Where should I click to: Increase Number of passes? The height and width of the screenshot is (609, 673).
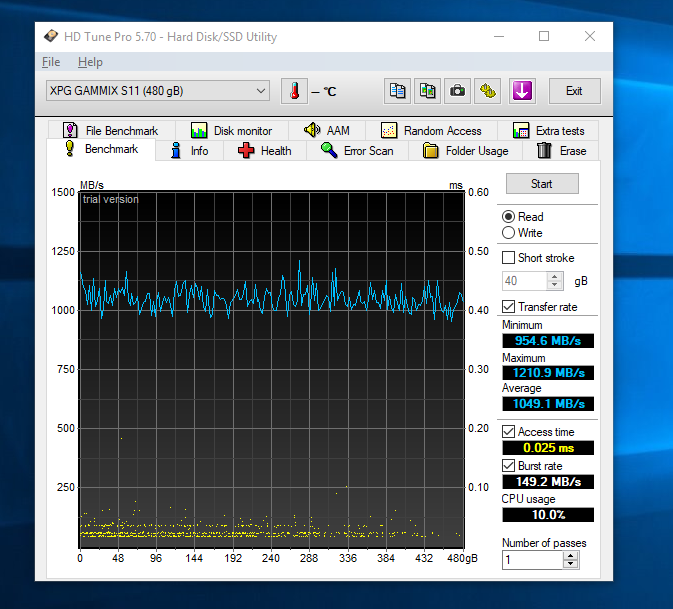point(570,555)
